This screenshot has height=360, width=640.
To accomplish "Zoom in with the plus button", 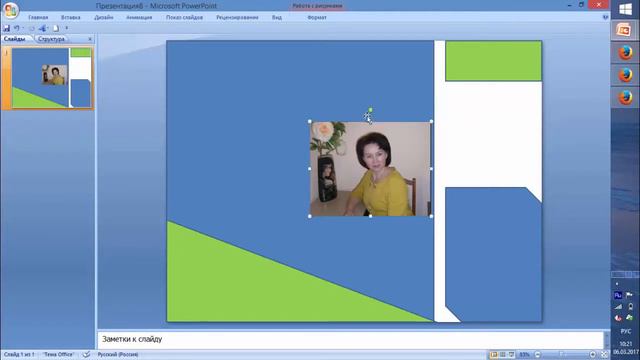I will (593, 355).
